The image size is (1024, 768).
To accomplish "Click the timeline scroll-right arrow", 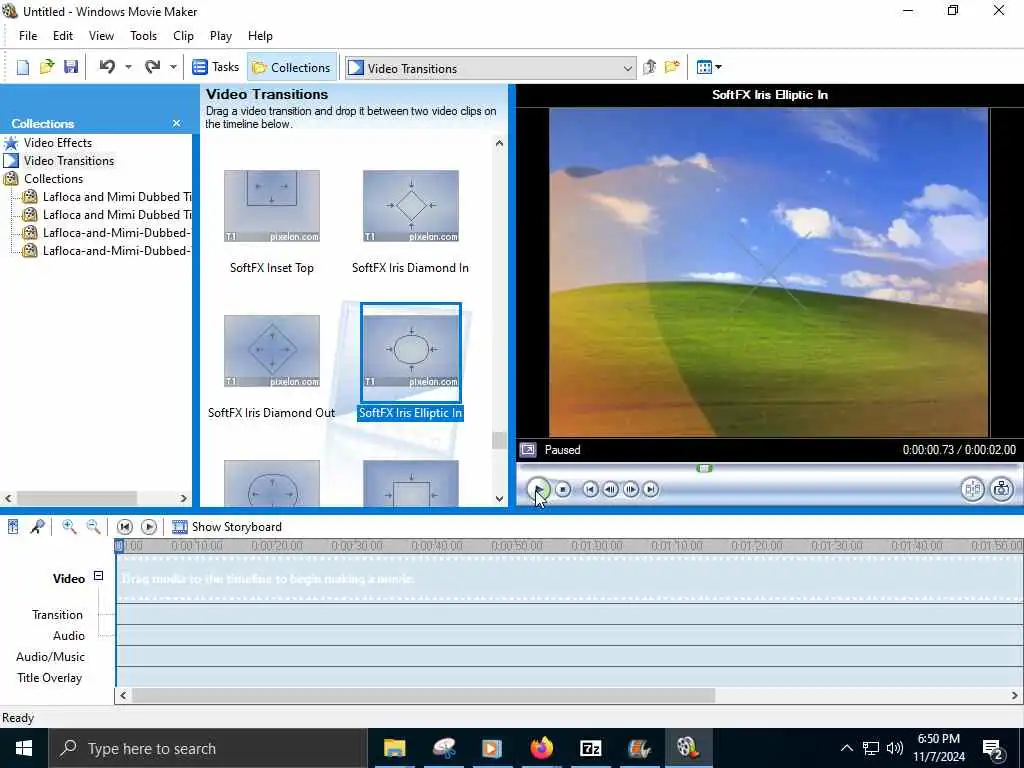I will pyautogui.click(x=1016, y=696).
